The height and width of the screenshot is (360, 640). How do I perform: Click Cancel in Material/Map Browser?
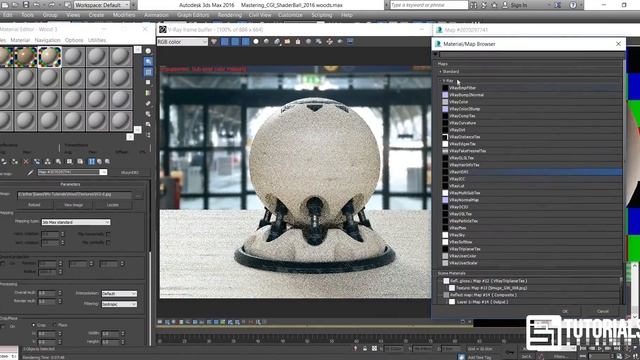603,311
